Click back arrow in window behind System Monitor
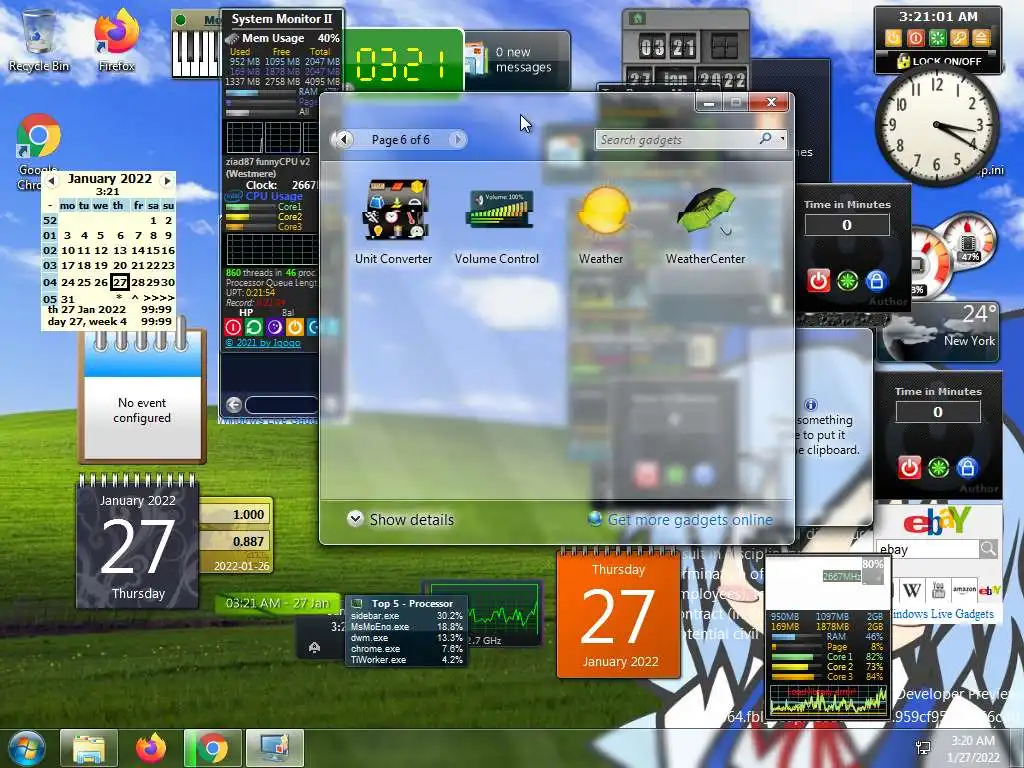This screenshot has width=1024, height=768. point(234,405)
